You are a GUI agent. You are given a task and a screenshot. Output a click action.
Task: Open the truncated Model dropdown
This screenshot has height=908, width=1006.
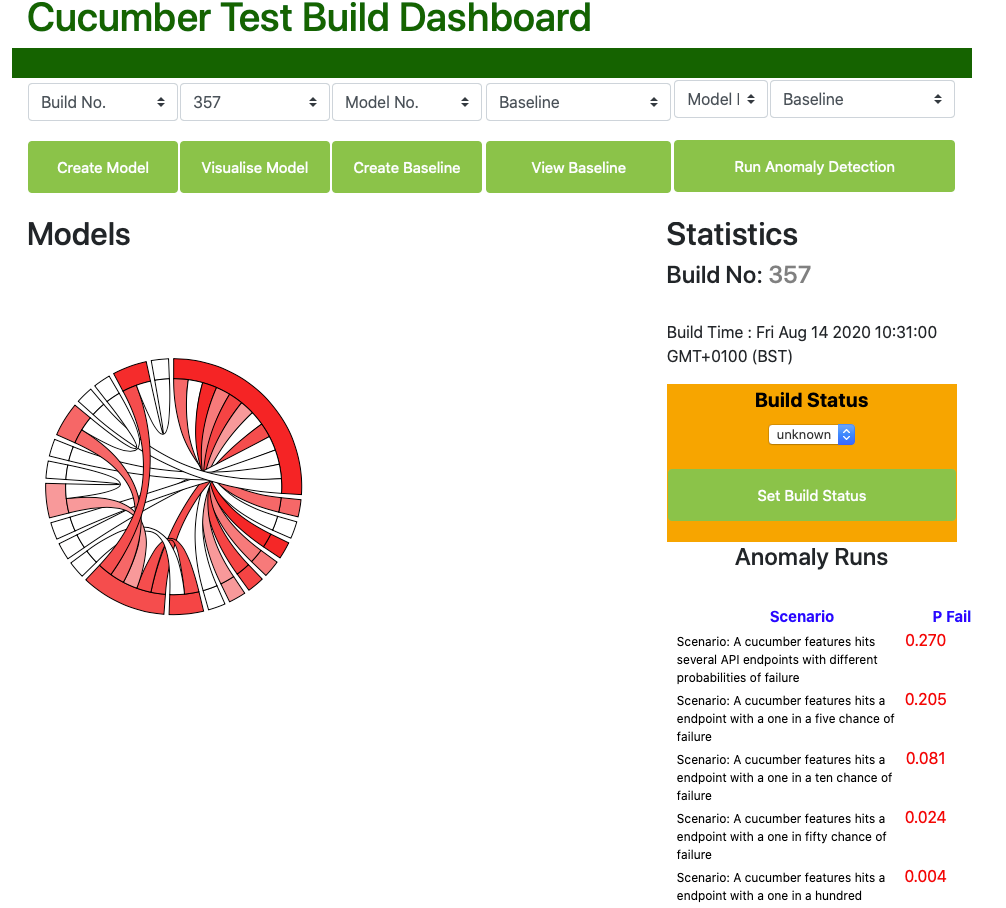click(x=721, y=99)
